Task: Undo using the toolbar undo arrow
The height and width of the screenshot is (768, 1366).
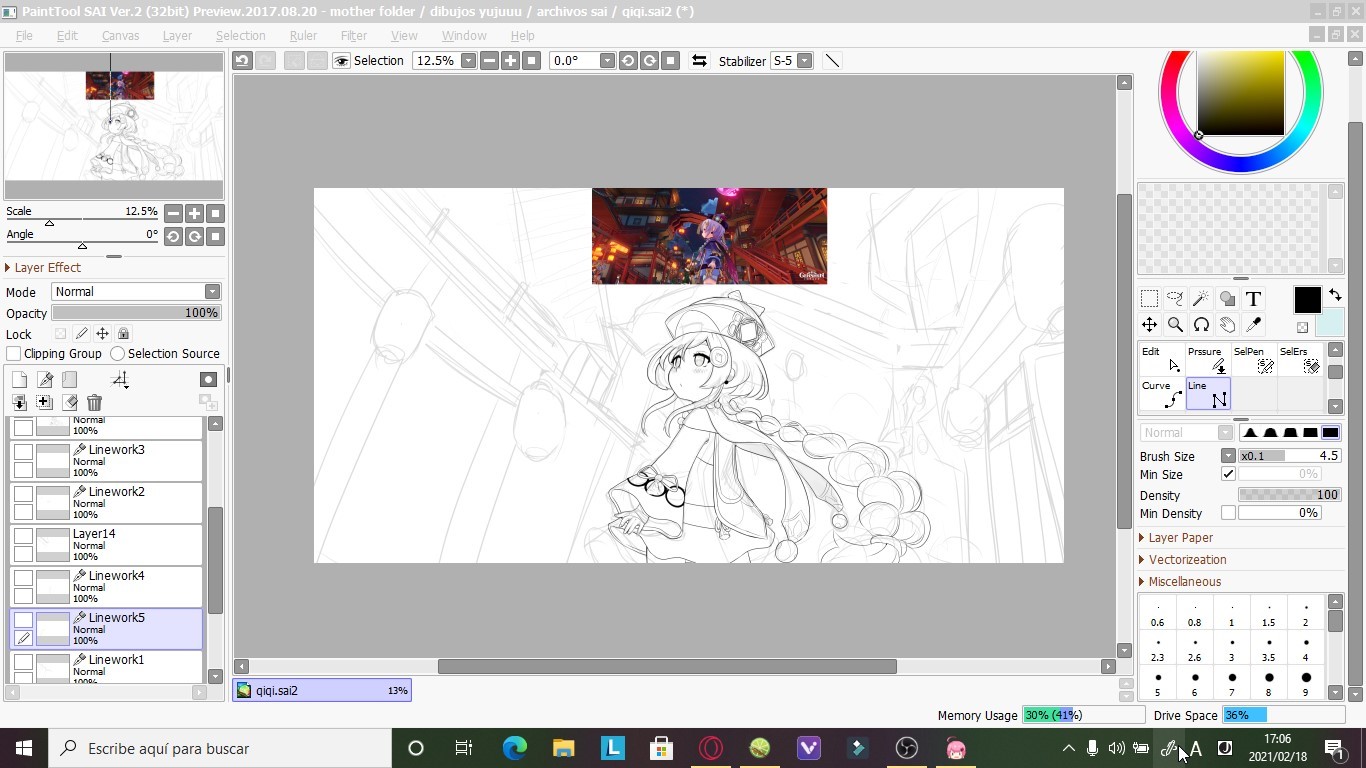Action: pos(242,61)
